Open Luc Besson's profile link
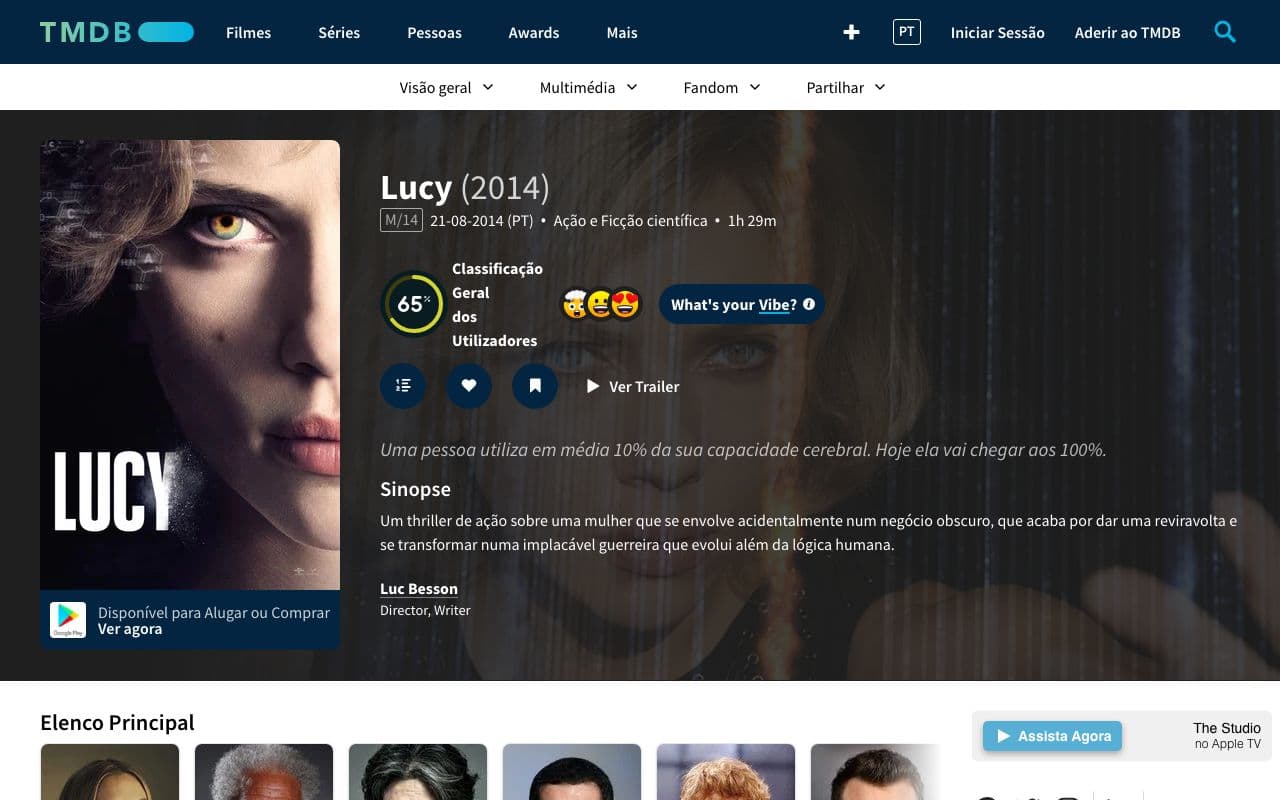Screen dimensions: 1280x800 (419, 589)
